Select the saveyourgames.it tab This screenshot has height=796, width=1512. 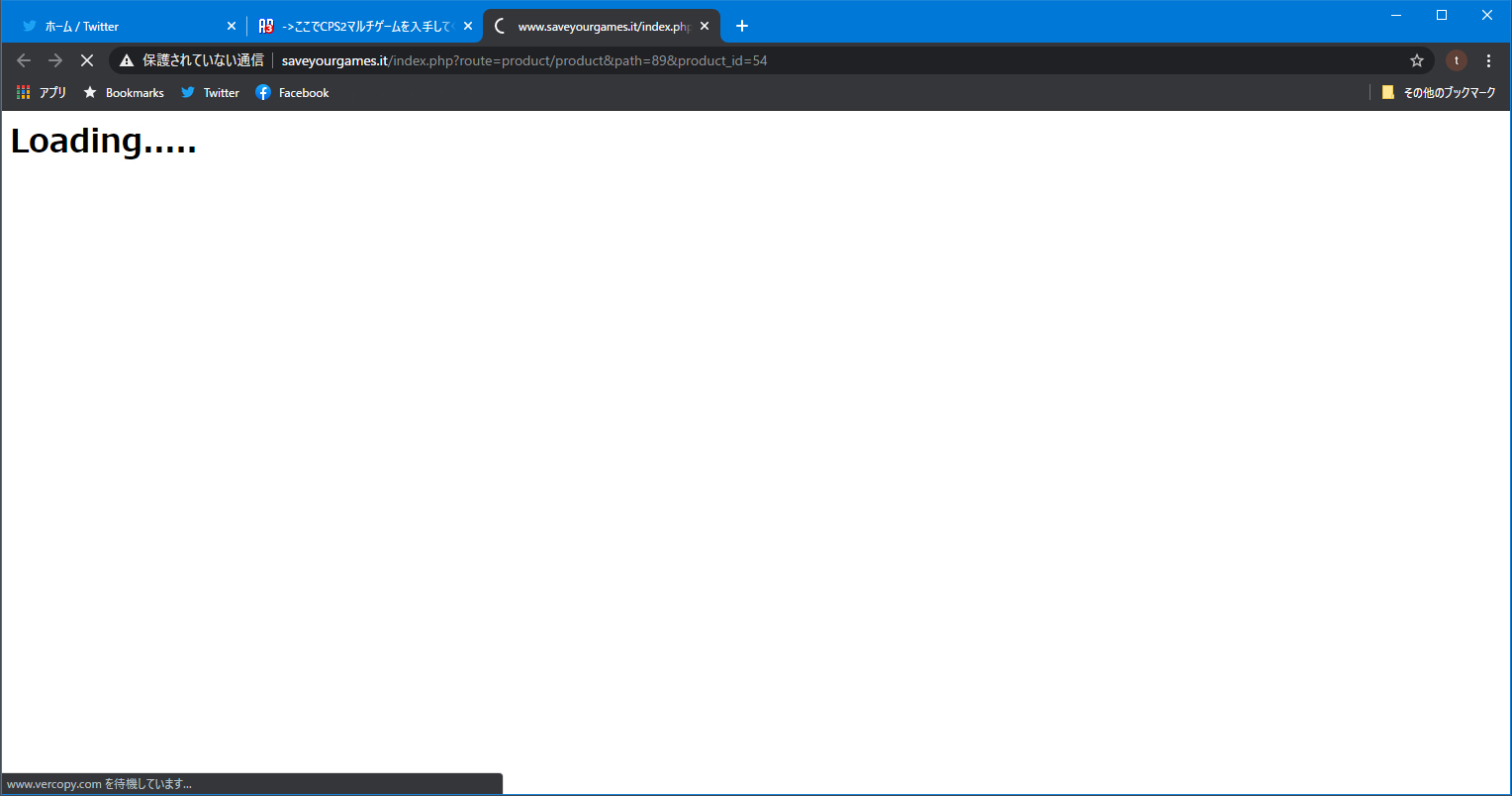[x=602, y=27]
